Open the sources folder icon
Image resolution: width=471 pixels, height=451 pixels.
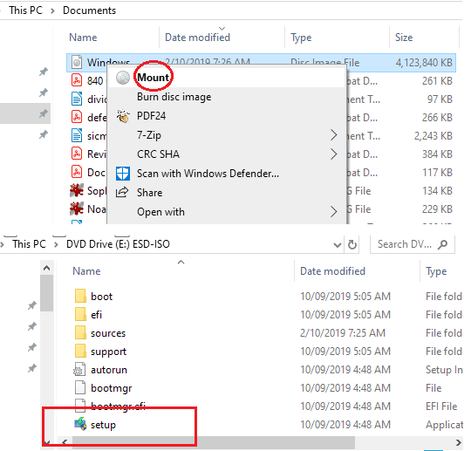pyautogui.click(x=80, y=333)
